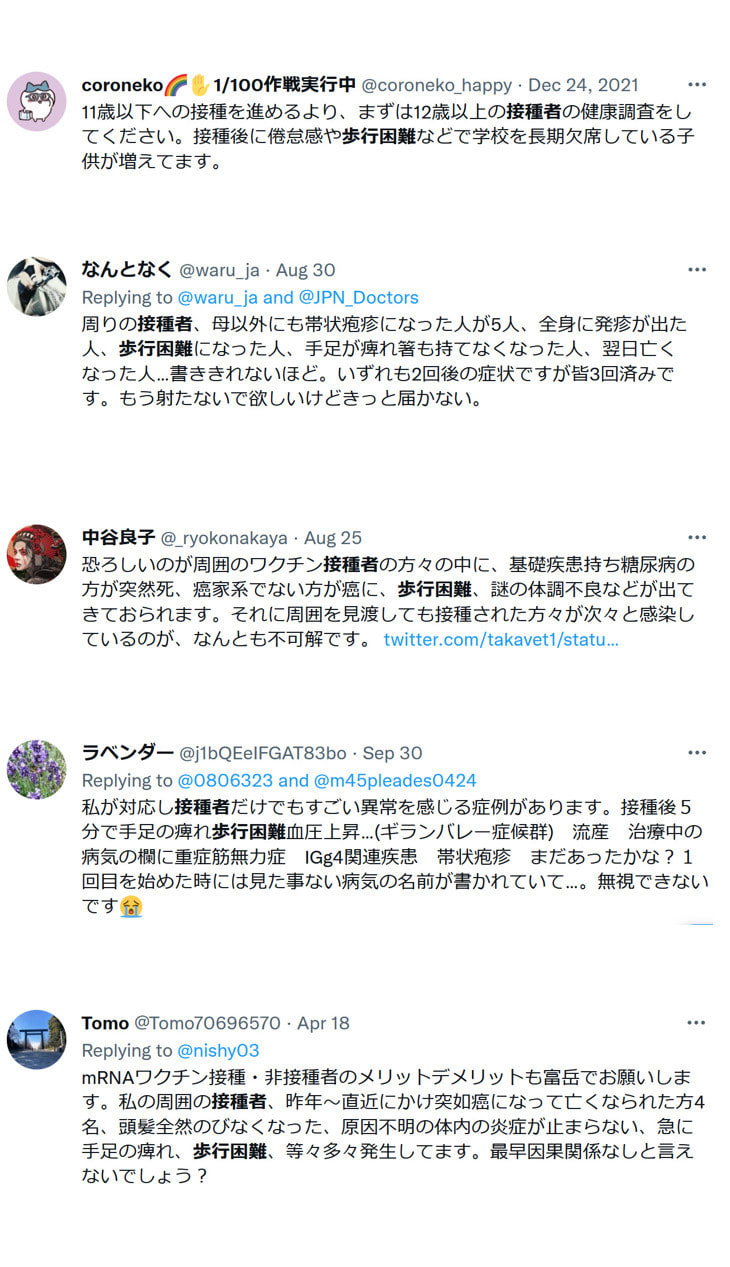Image resolution: width=730 pixels, height=1267 pixels.
Task: Open the Aug 25 tweet timestamp
Action: click(x=333, y=538)
